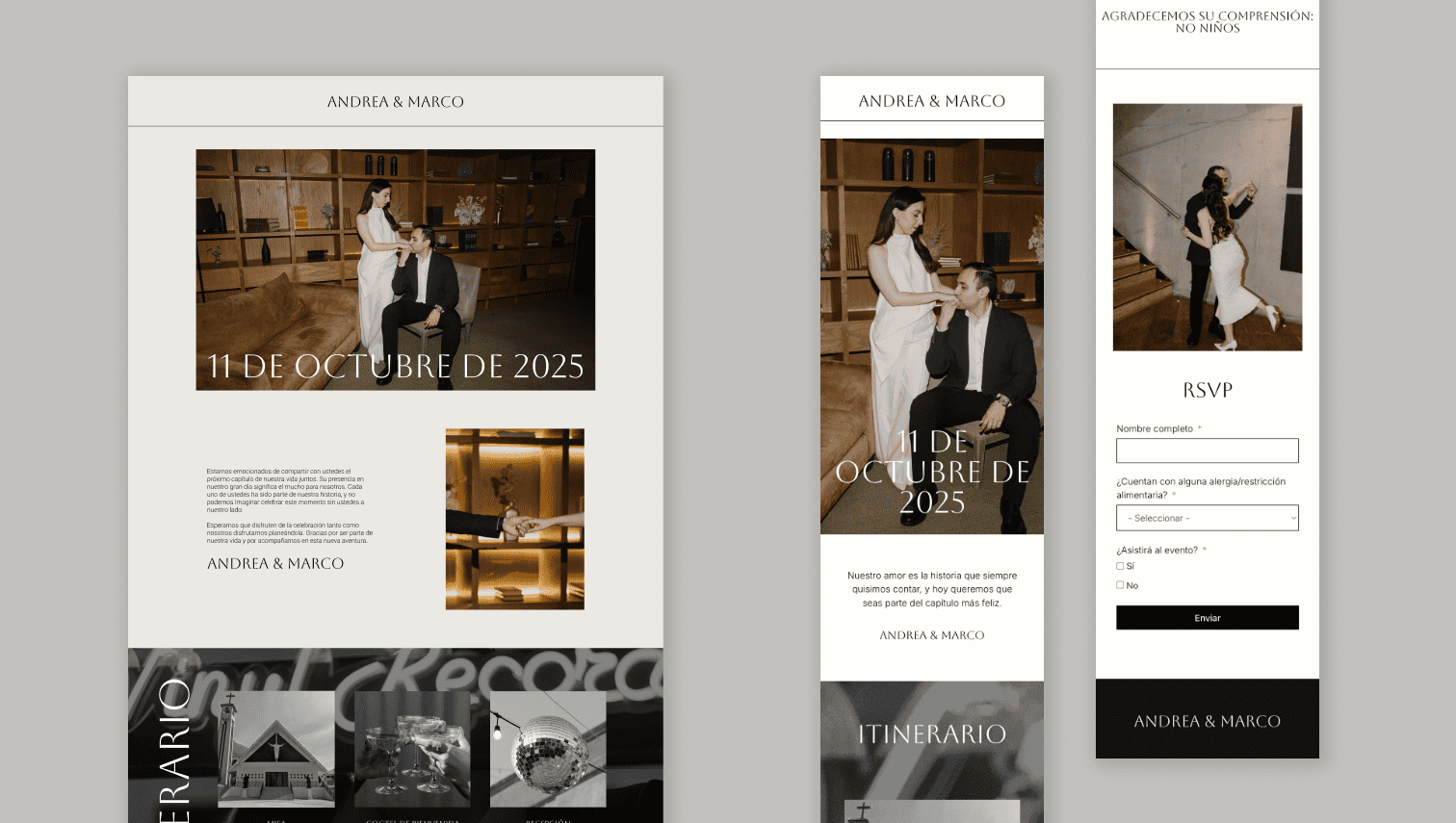The width and height of the screenshot is (1456, 823).
Task: Open the cocktail glasses toast photo
Action: pyautogui.click(x=412, y=749)
